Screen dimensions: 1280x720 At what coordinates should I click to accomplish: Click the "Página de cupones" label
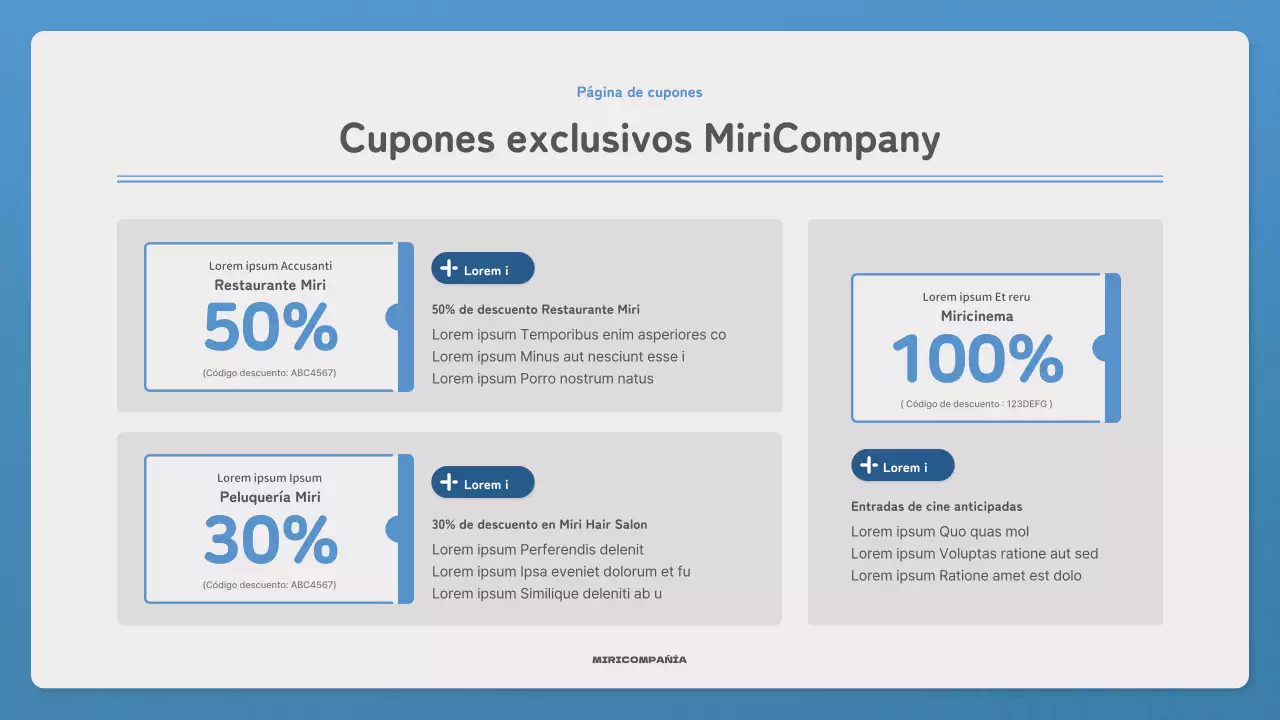(x=639, y=92)
